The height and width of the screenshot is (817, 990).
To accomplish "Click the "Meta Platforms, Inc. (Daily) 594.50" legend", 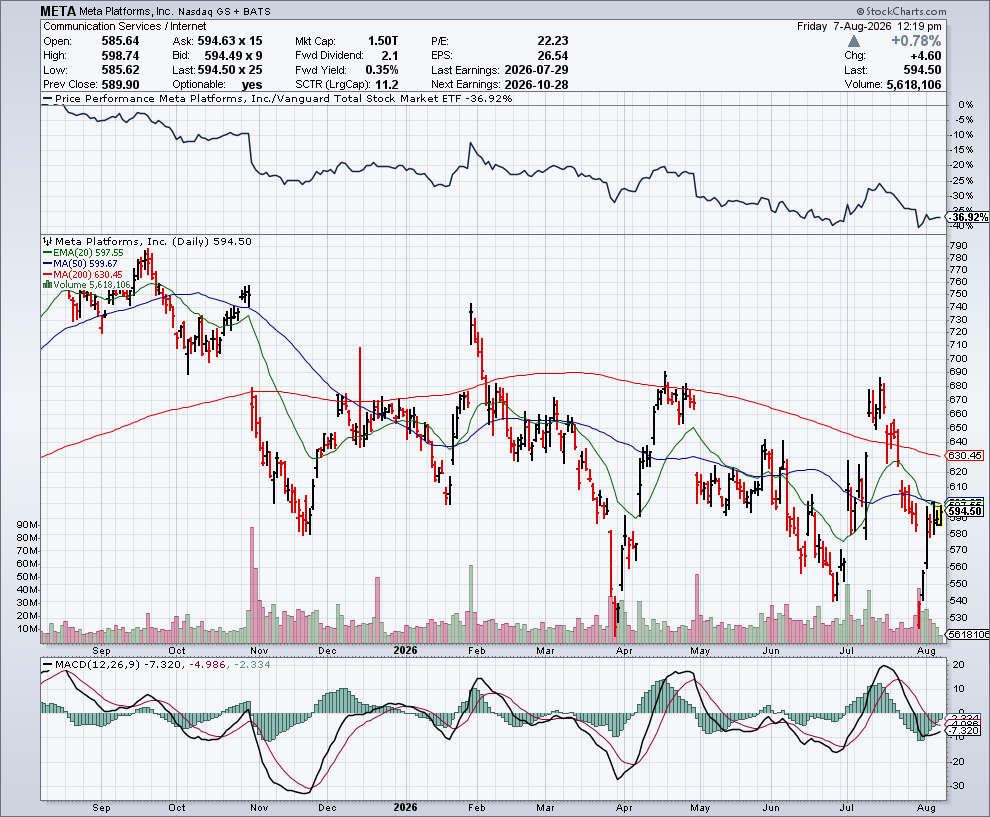I will [153, 241].
